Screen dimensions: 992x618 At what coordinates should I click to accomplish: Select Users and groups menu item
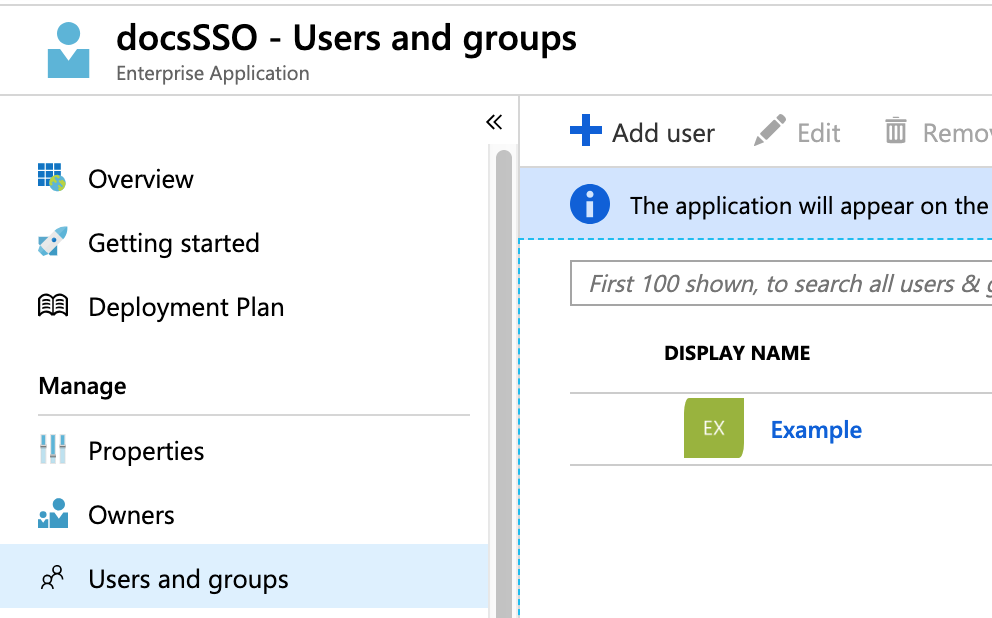244,576
